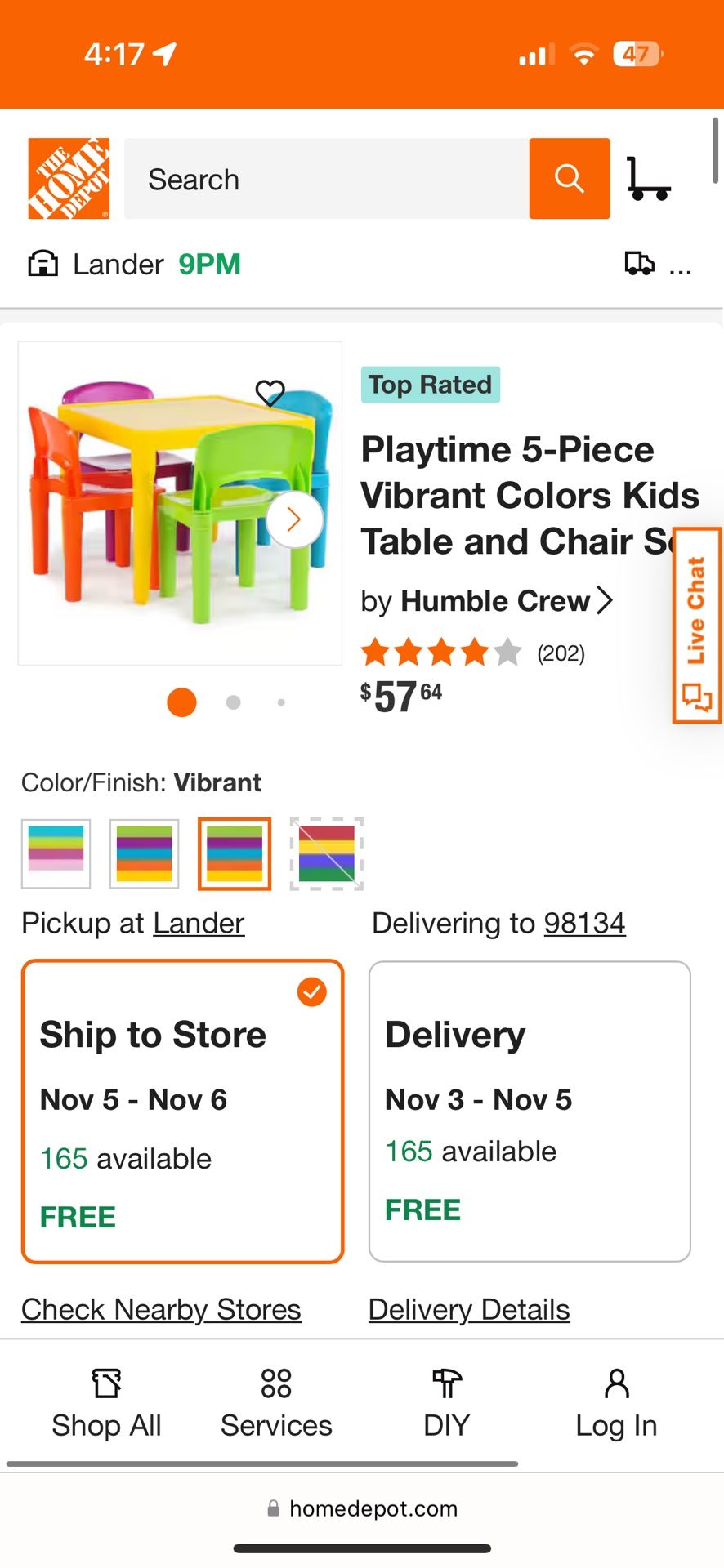Viewport: 724px width, 1568px height.
Task: Open the overflow menu next to truck icon
Action: point(681,268)
